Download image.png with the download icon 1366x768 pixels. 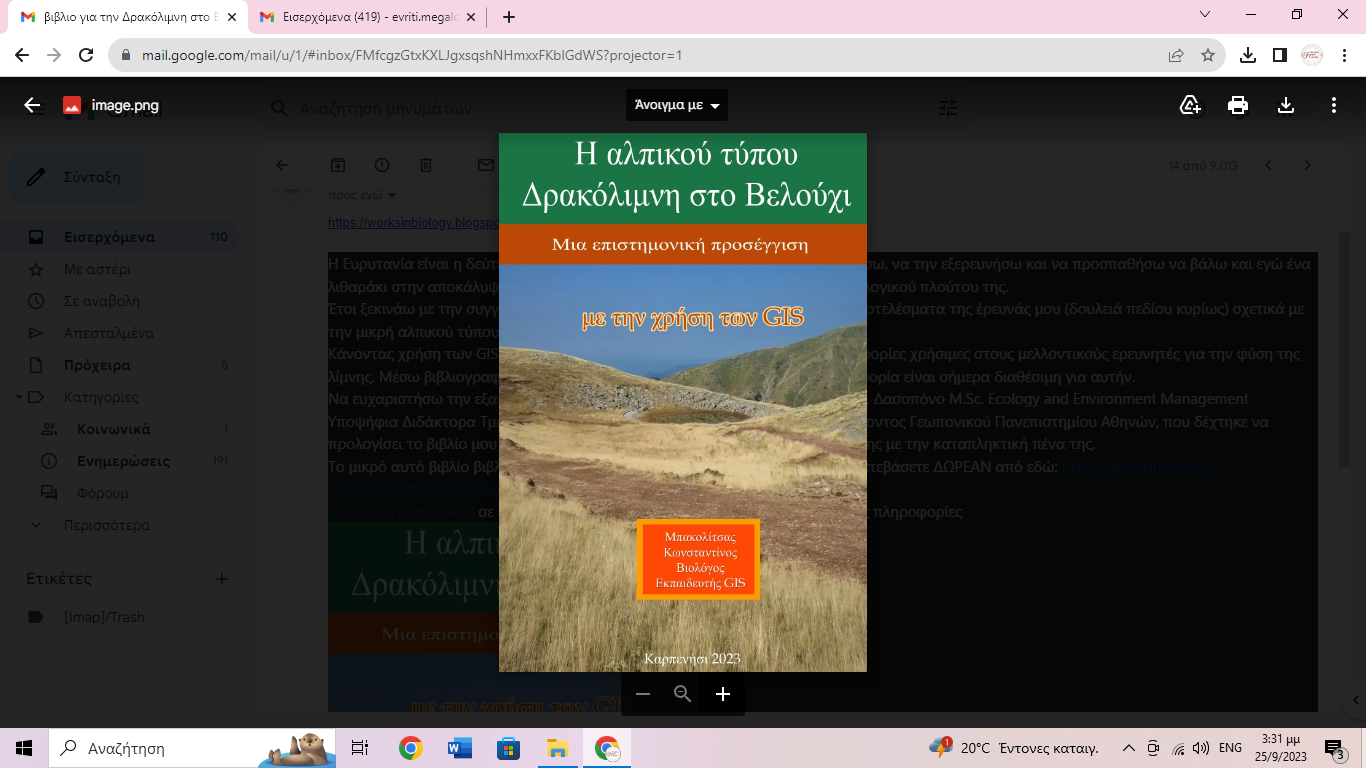tap(1286, 105)
